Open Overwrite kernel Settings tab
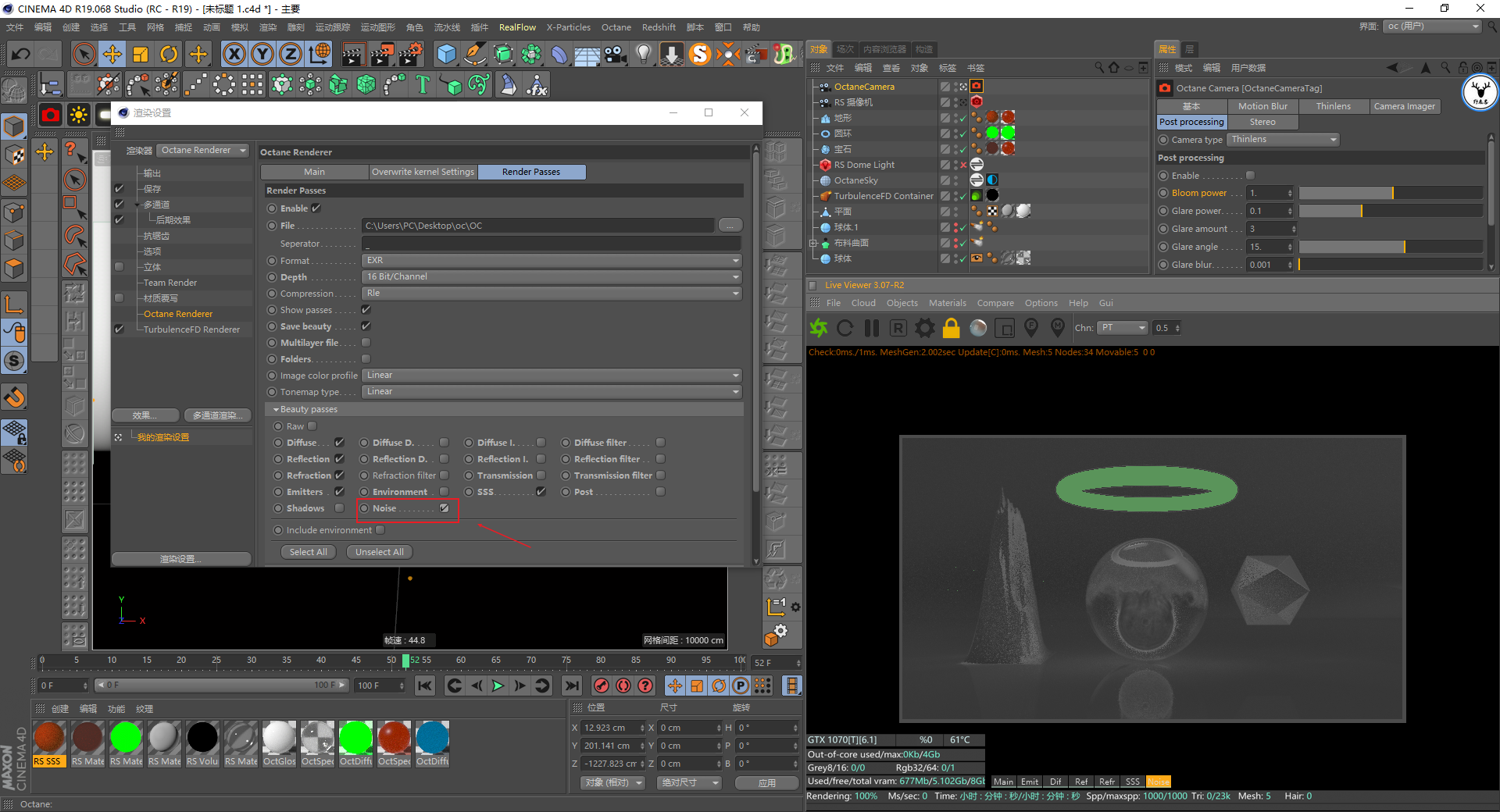 pos(423,172)
